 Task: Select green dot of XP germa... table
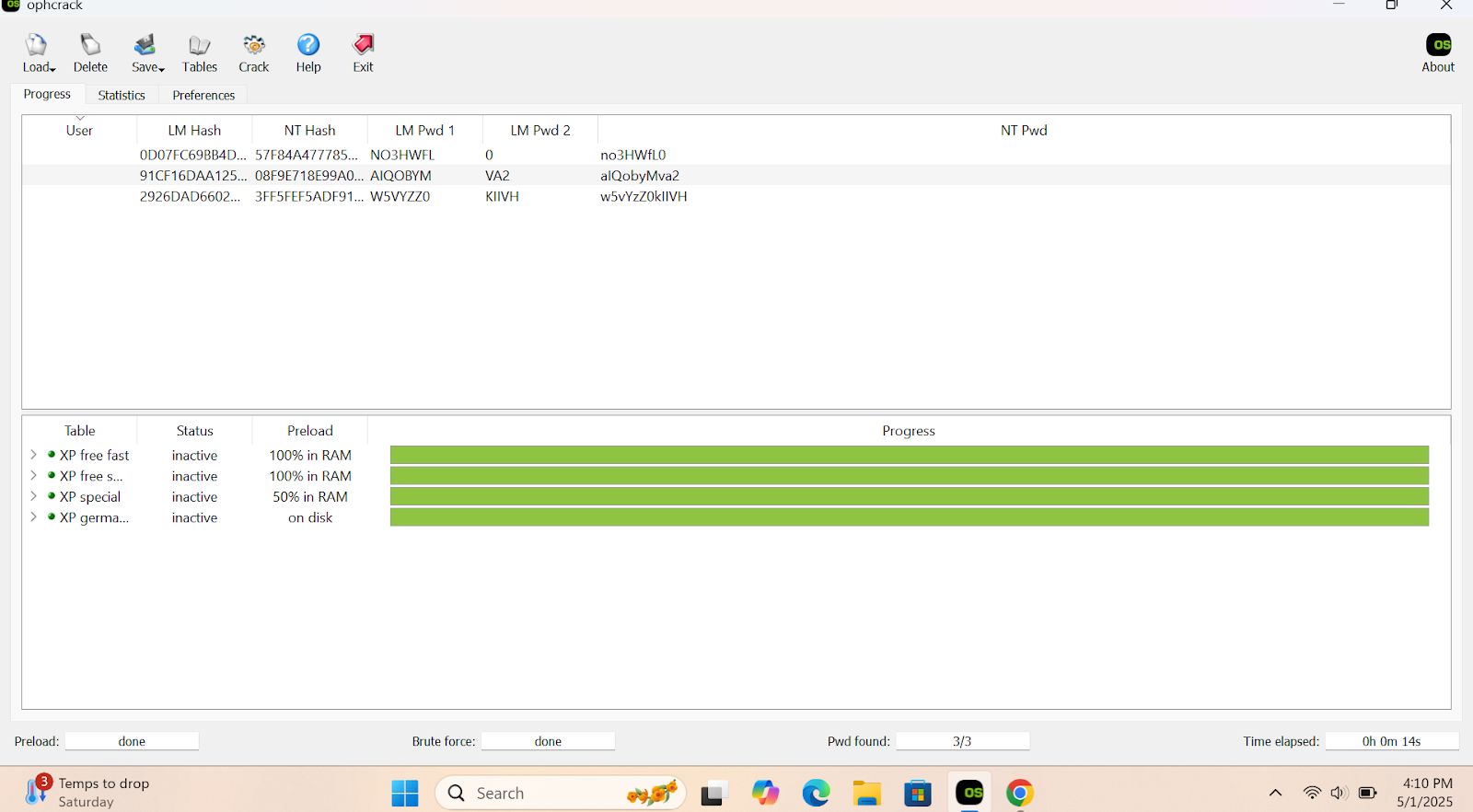click(x=52, y=517)
